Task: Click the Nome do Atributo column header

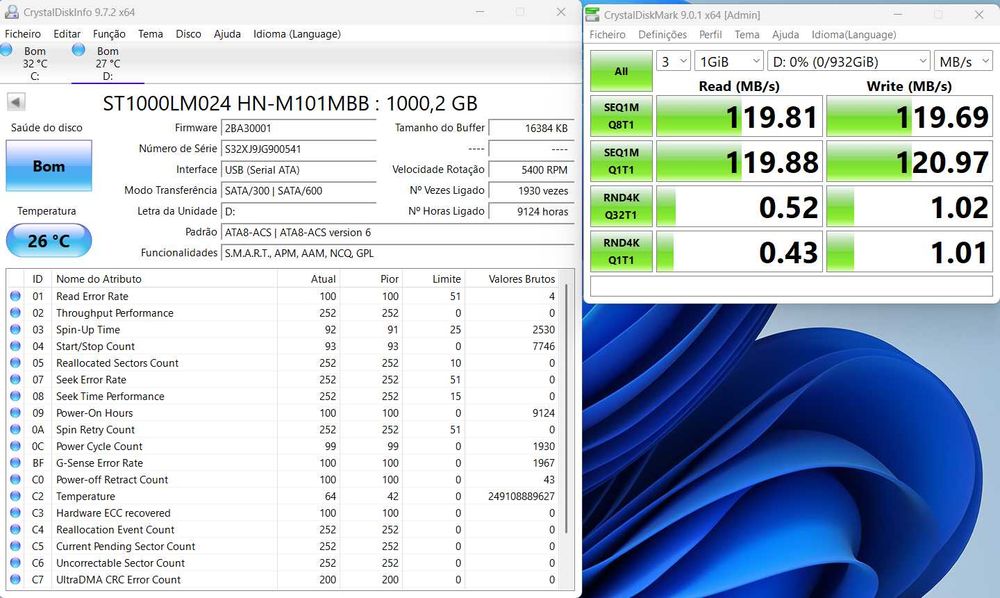Action: (x=165, y=279)
